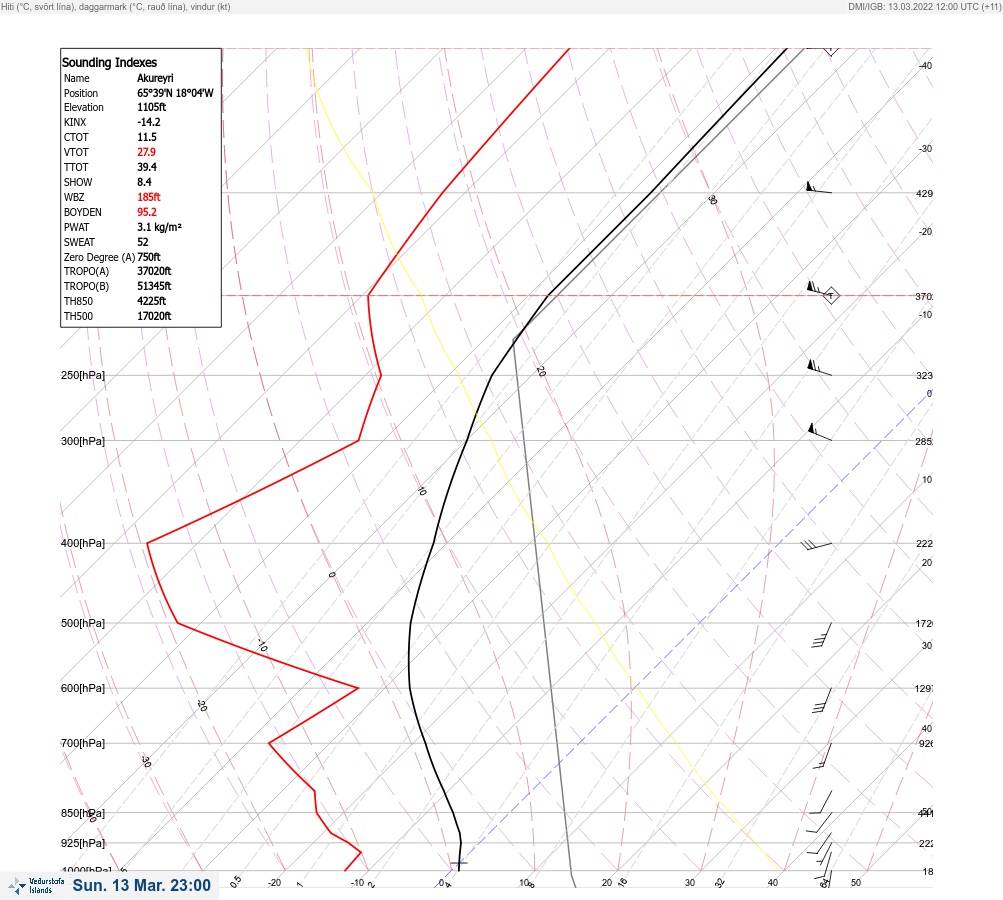Click the '300[hPa]' pressure label
1003x900 pixels.
click(83, 441)
